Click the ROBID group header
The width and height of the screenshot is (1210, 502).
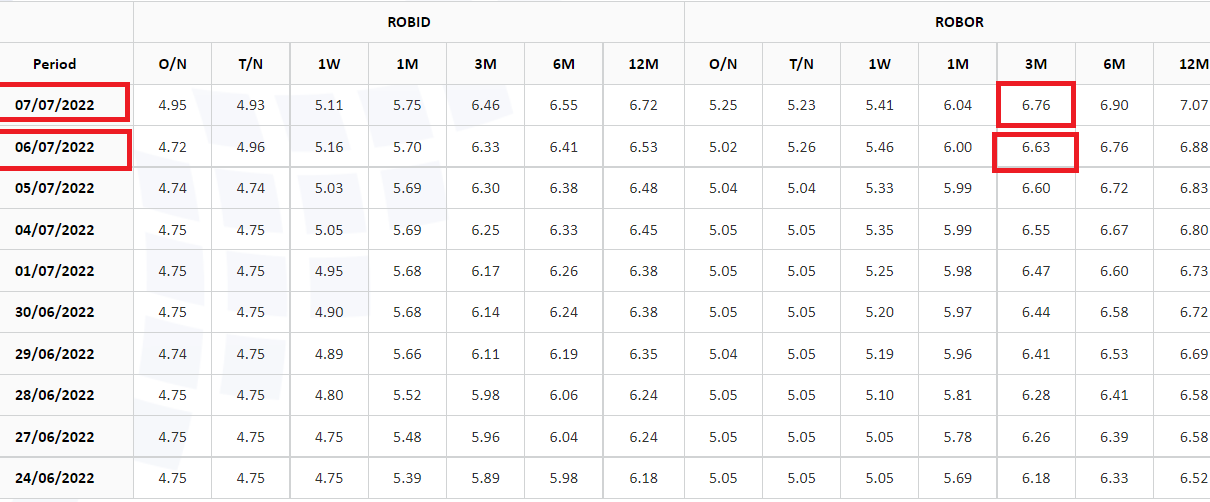point(409,21)
